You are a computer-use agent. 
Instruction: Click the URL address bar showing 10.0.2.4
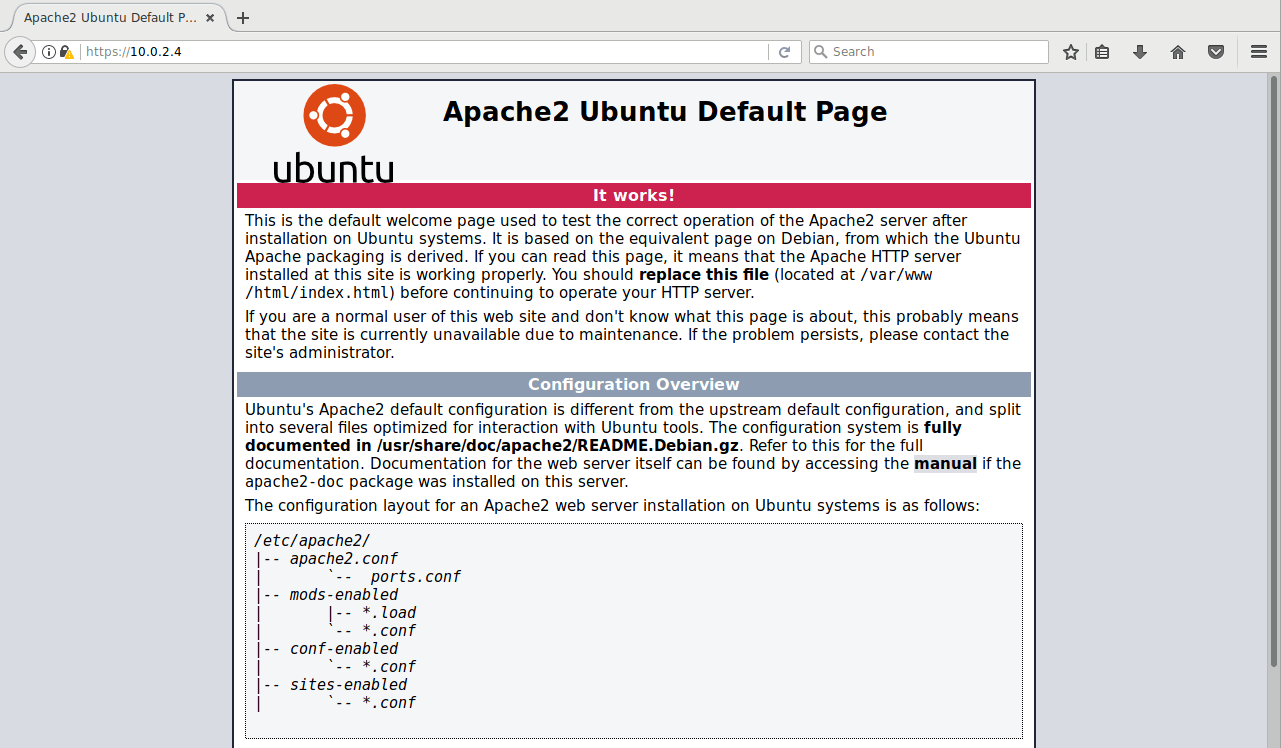click(x=420, y=52)
